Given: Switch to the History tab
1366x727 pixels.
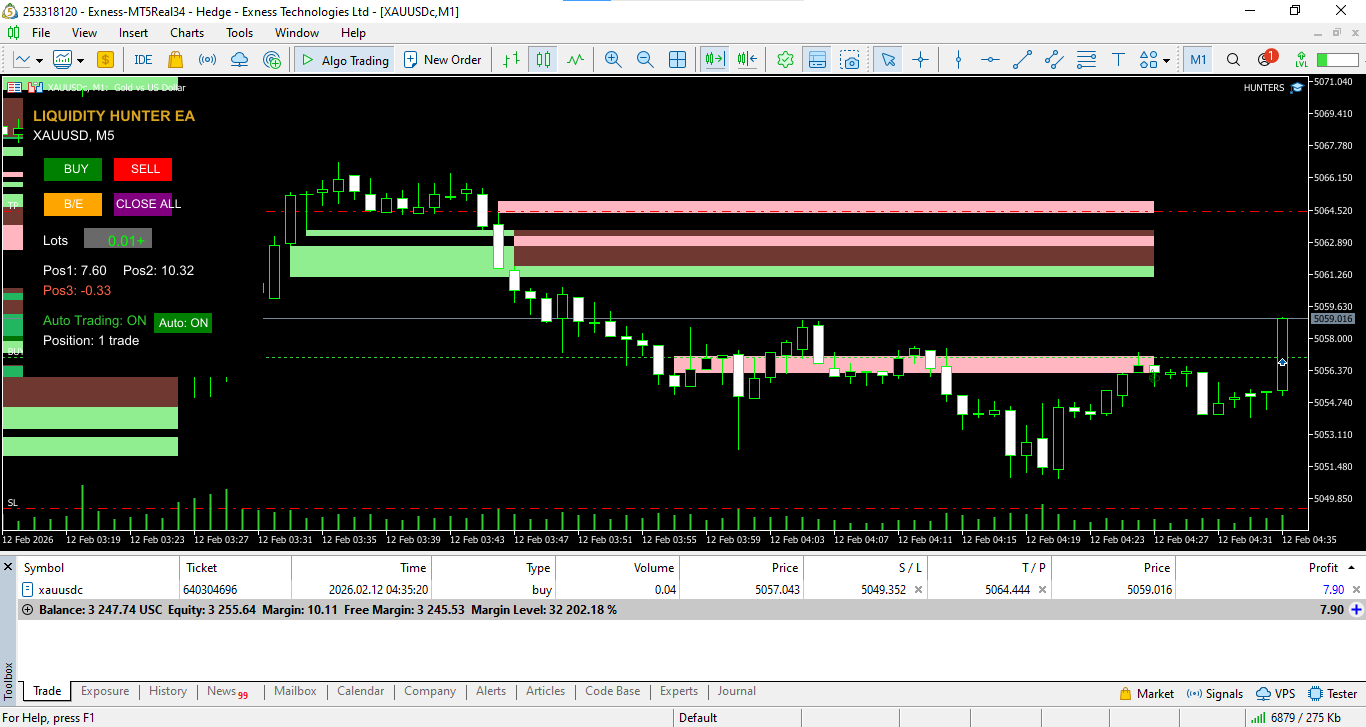Looking at the screenshot, I should click(x=168, y=691).
